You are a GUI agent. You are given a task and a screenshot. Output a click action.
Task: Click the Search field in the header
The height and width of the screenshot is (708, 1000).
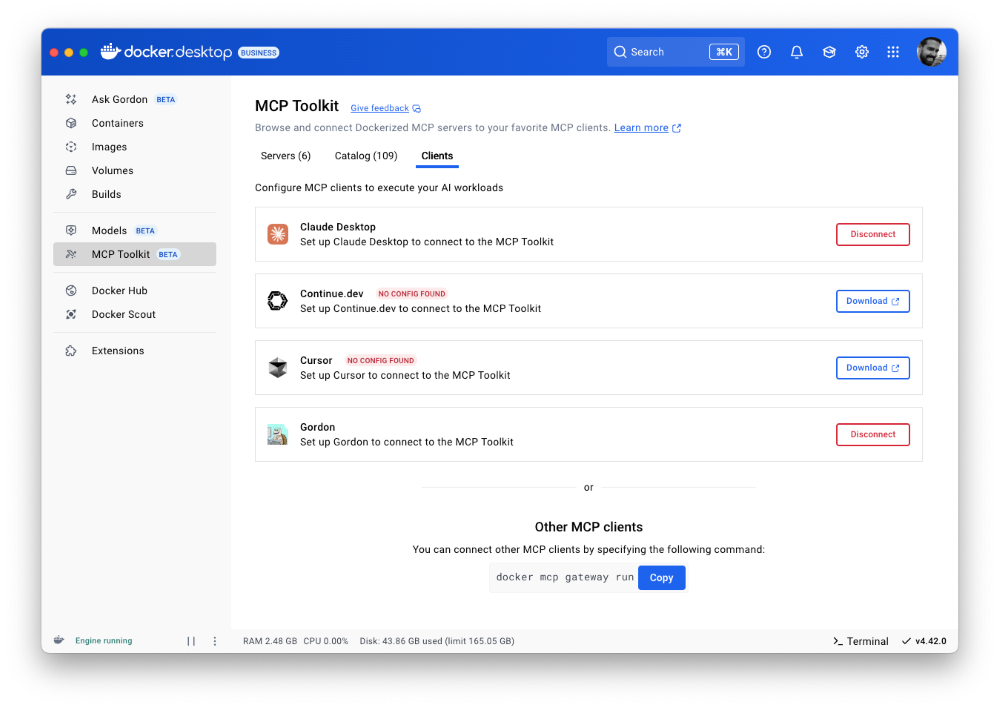pos(660,52)
